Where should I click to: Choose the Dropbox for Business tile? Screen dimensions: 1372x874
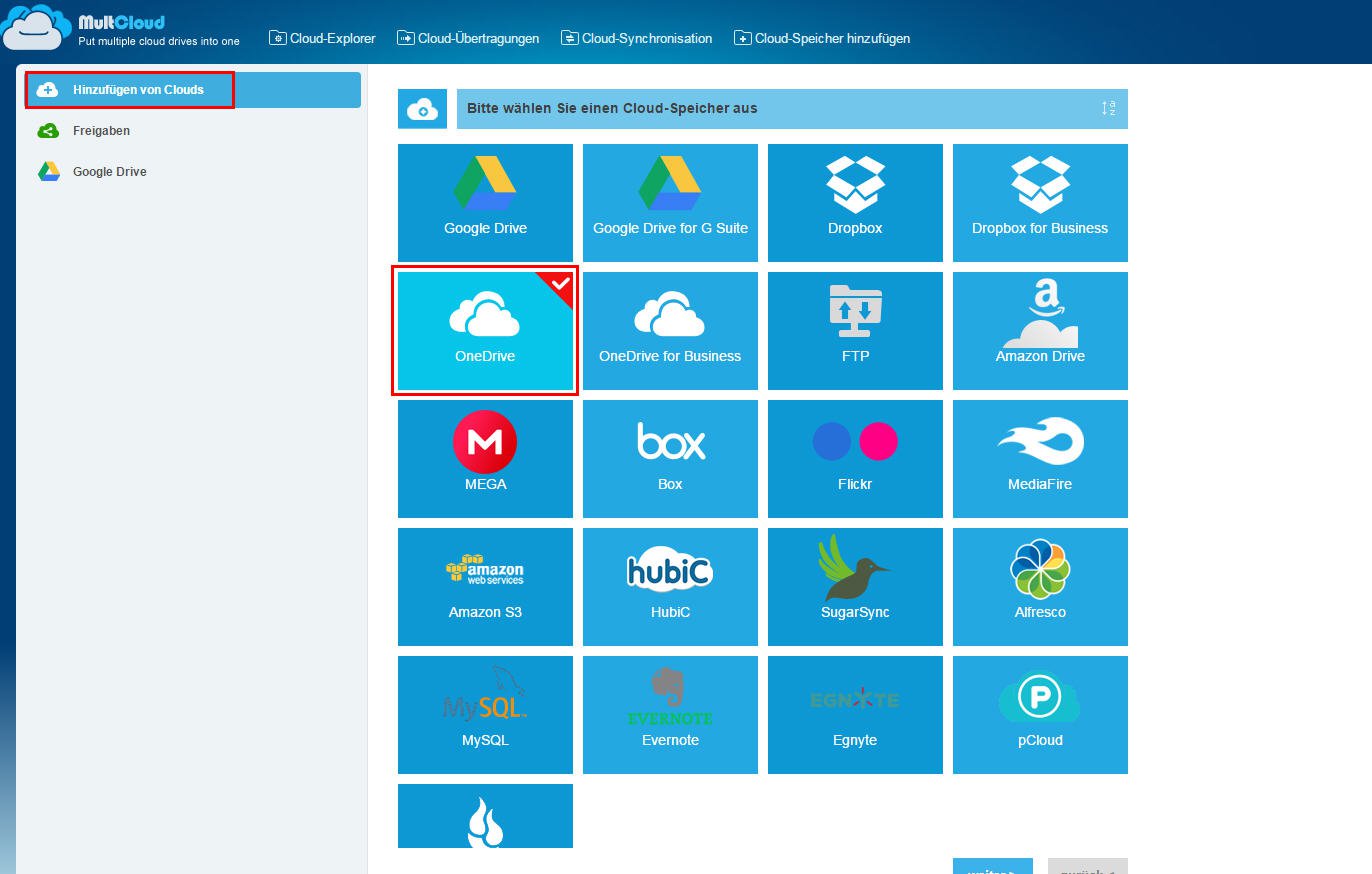(x=1040, y=203)
